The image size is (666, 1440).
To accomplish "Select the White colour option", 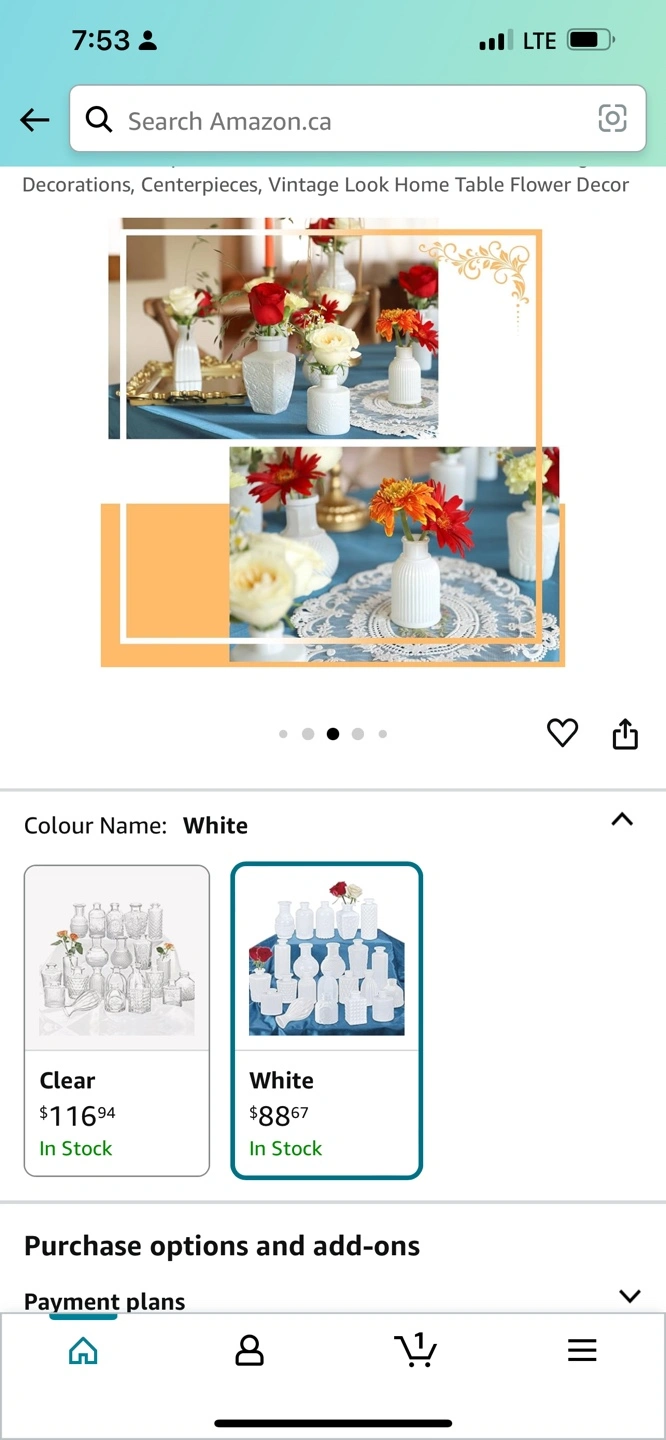I will pyautogui.click(x=327, y=1020).
